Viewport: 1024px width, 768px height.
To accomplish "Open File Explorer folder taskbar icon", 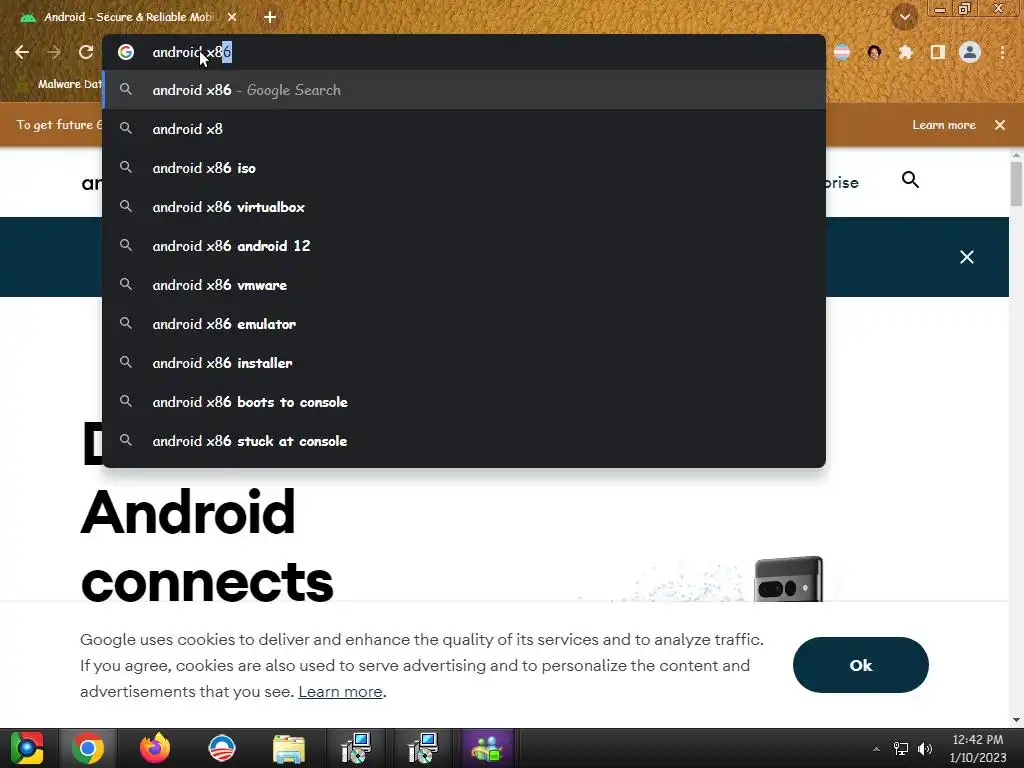I will 289,748.
